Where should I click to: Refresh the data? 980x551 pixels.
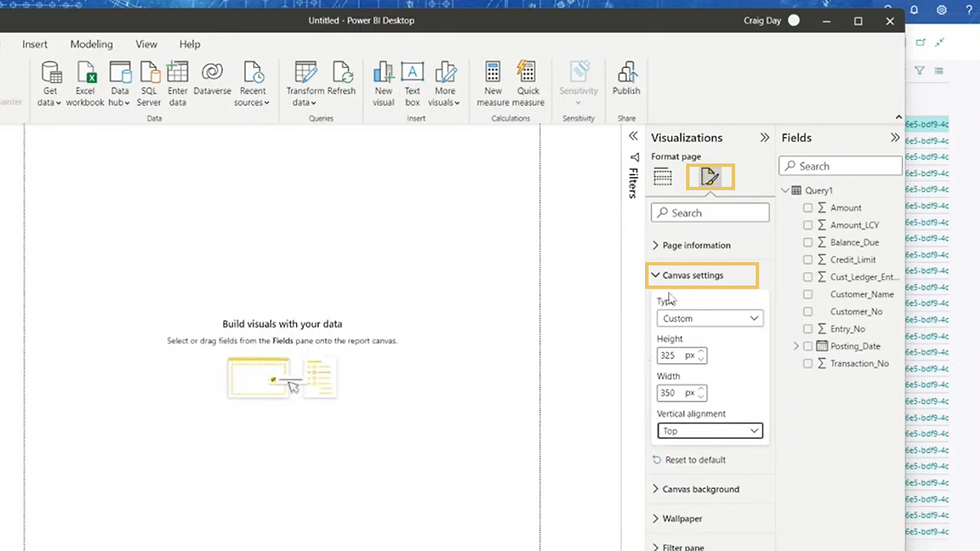coord(341,79)
